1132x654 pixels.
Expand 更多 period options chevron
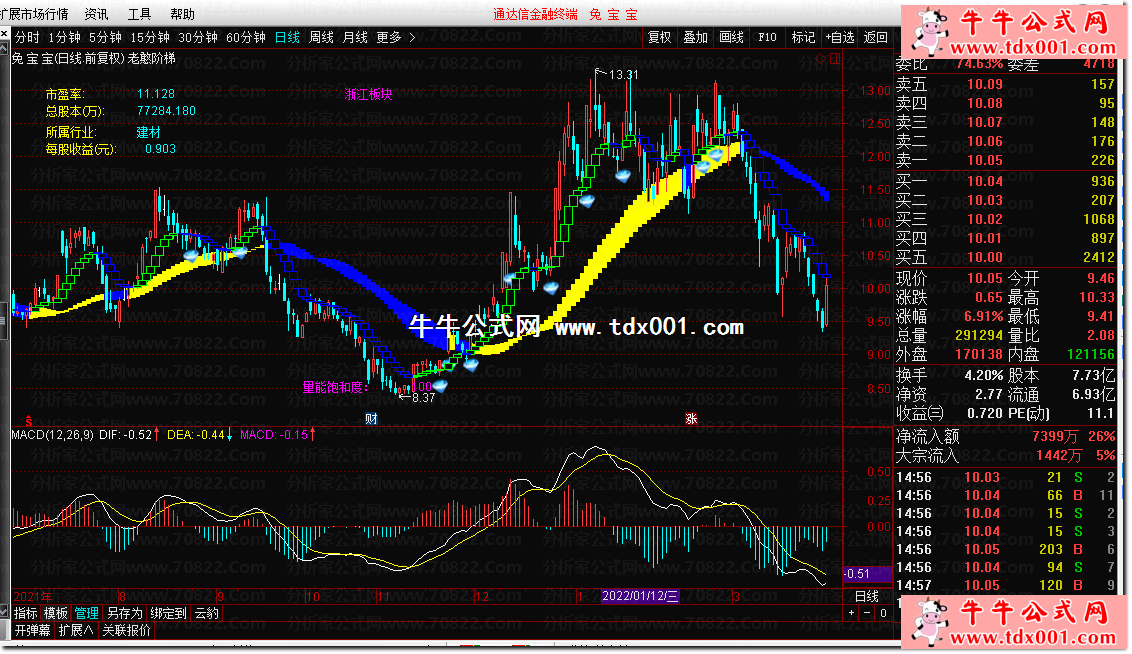point(412,37)
